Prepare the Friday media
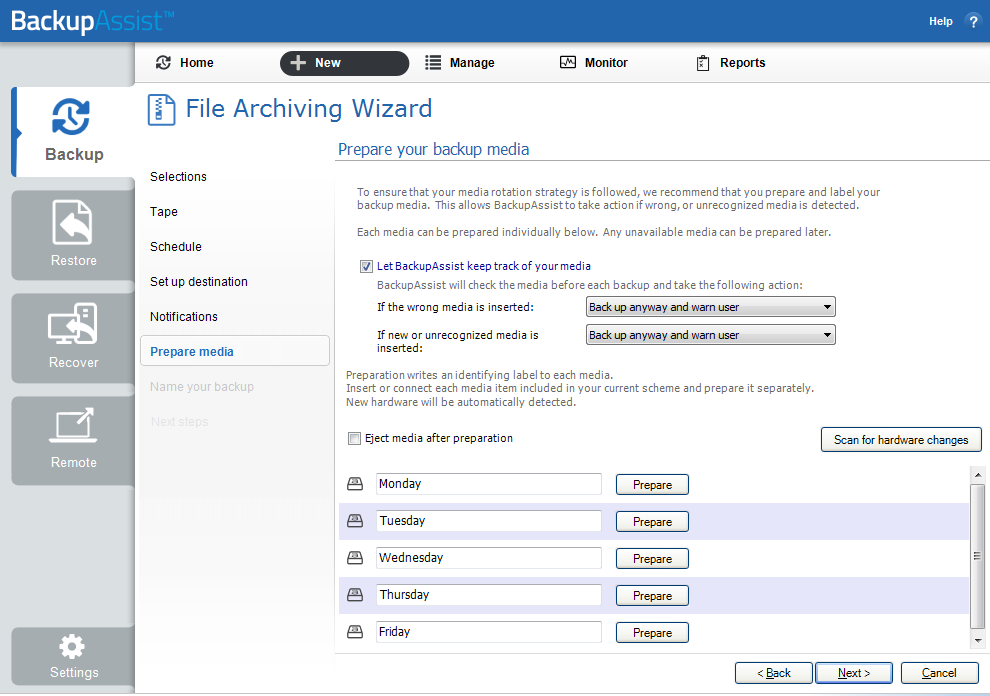Image resolution: width=990 pixels, height=696 pixels. click(x=652, y=632)
